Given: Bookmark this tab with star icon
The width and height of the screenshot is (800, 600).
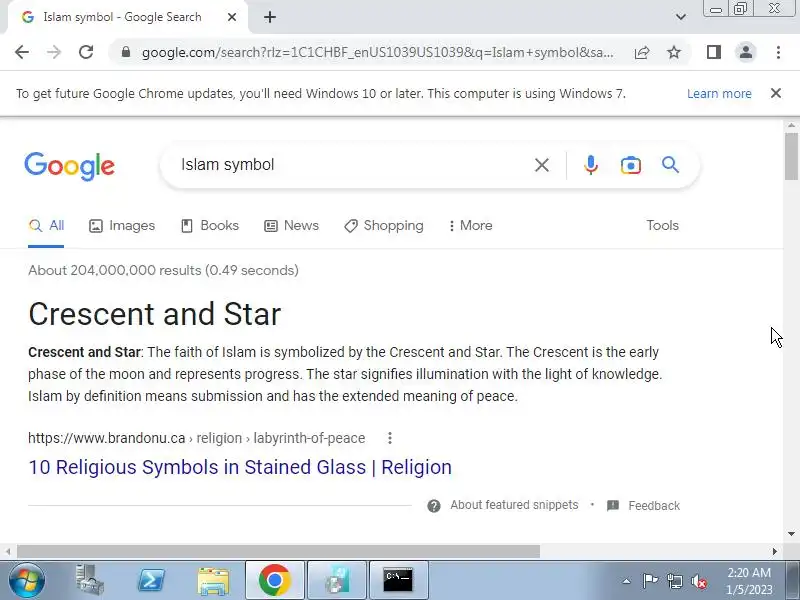Looking at the screenshot, I should [x=674, y=52].
